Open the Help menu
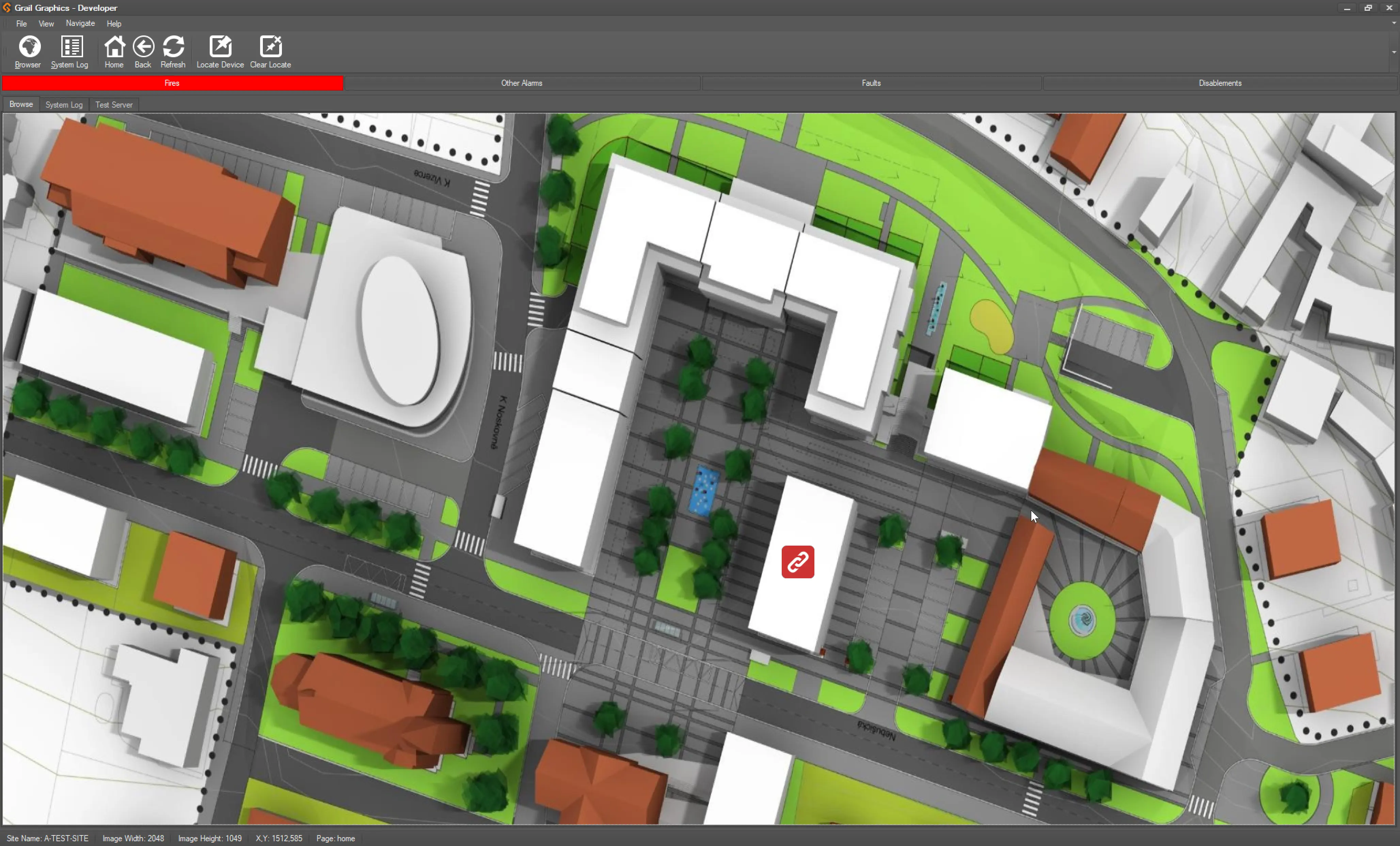This screenshot has height=846, width=1400. coord(114,24)
